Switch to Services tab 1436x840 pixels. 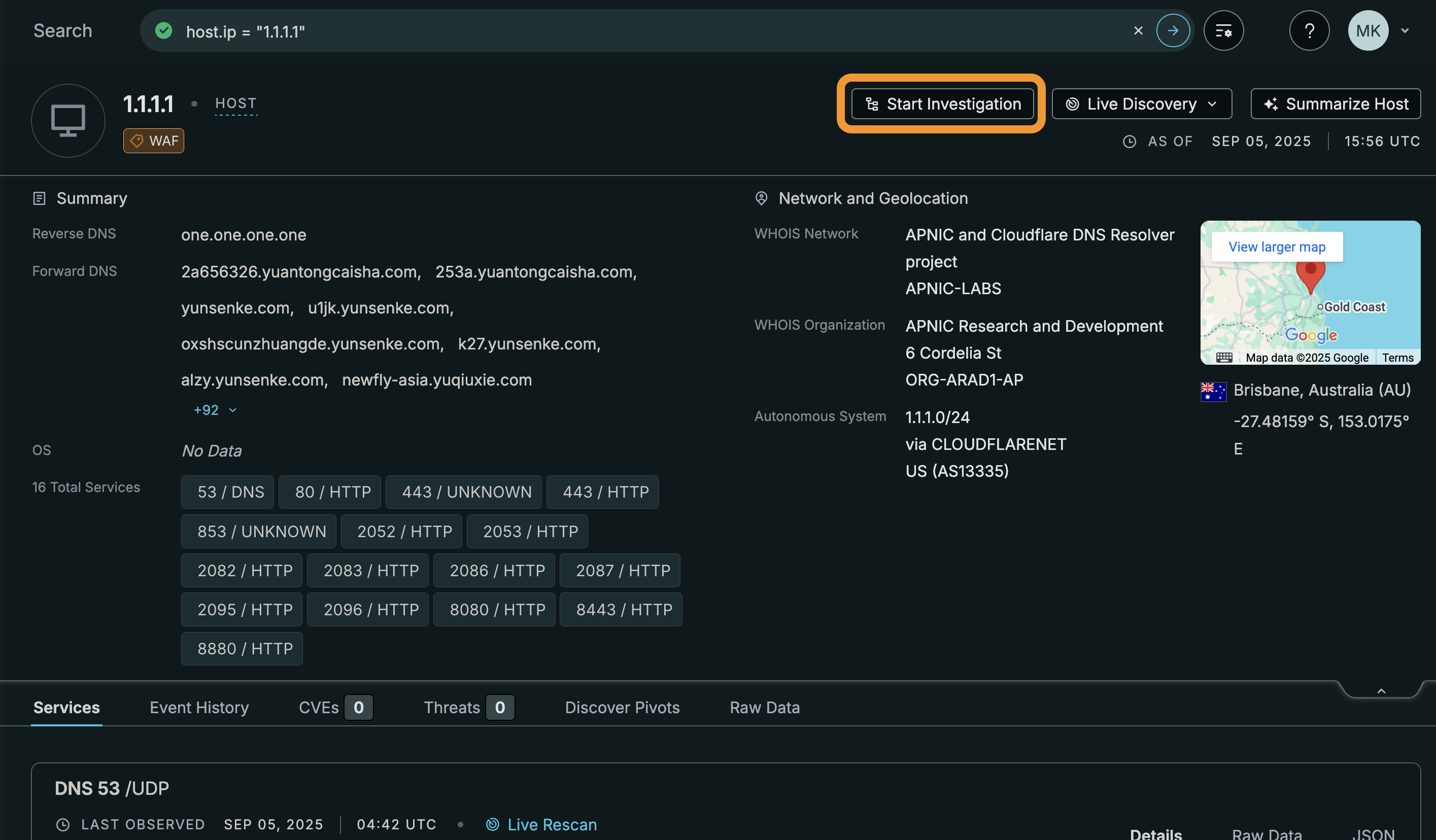click(x=66, y=708)
